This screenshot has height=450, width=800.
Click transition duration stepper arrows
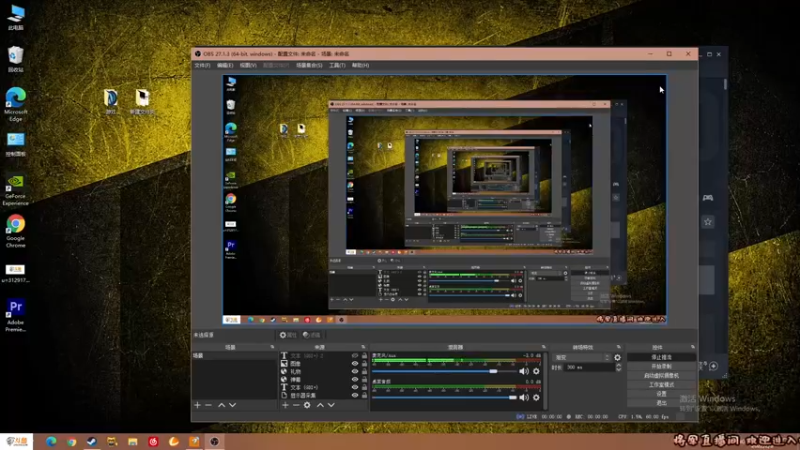(x=618, y=367)
